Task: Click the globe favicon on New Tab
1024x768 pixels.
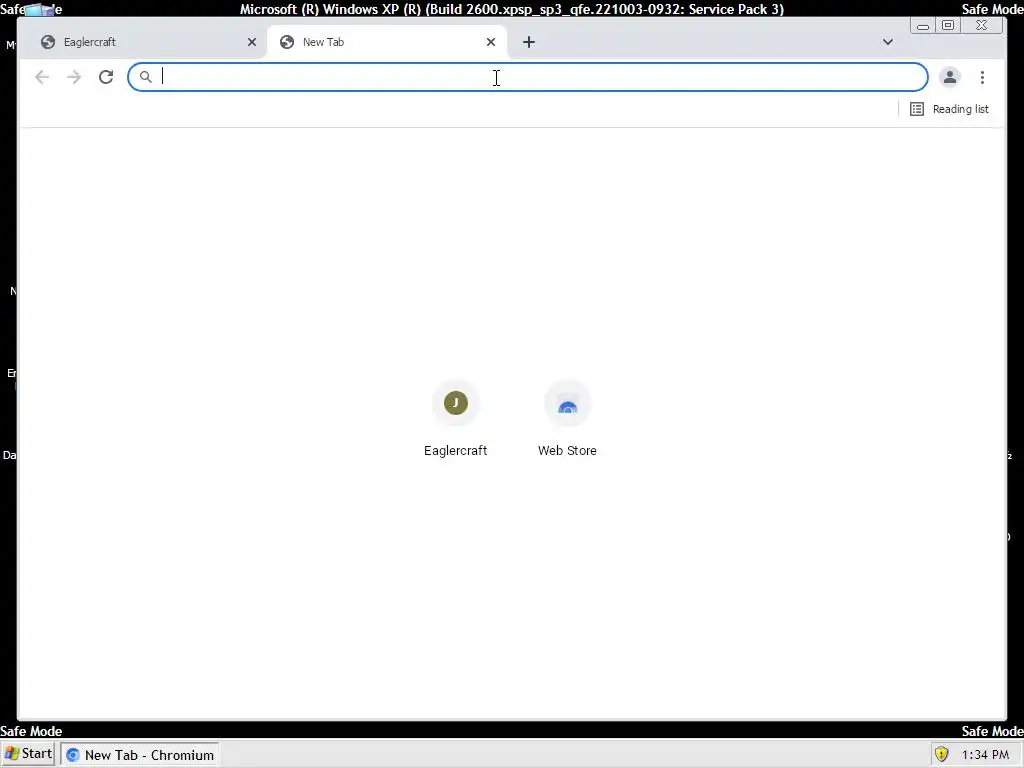Action: click(287, 42)
